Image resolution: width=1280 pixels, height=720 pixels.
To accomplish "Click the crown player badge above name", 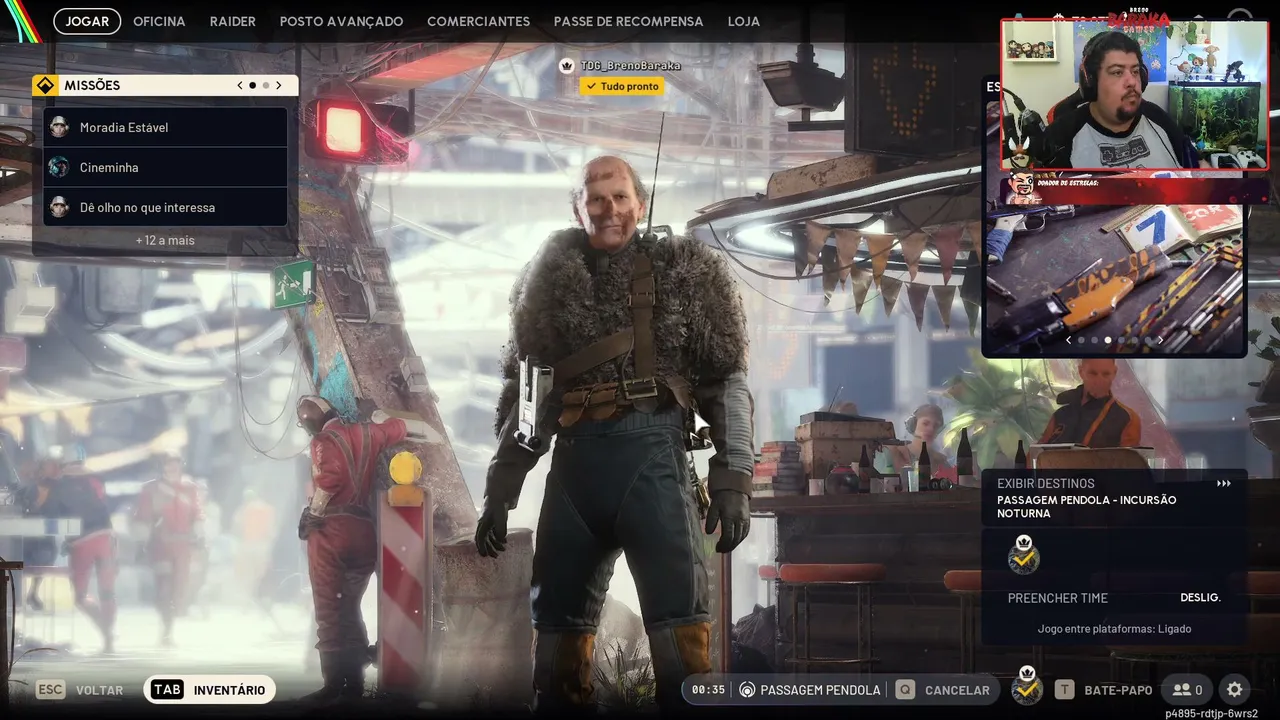I will (567, 66).
